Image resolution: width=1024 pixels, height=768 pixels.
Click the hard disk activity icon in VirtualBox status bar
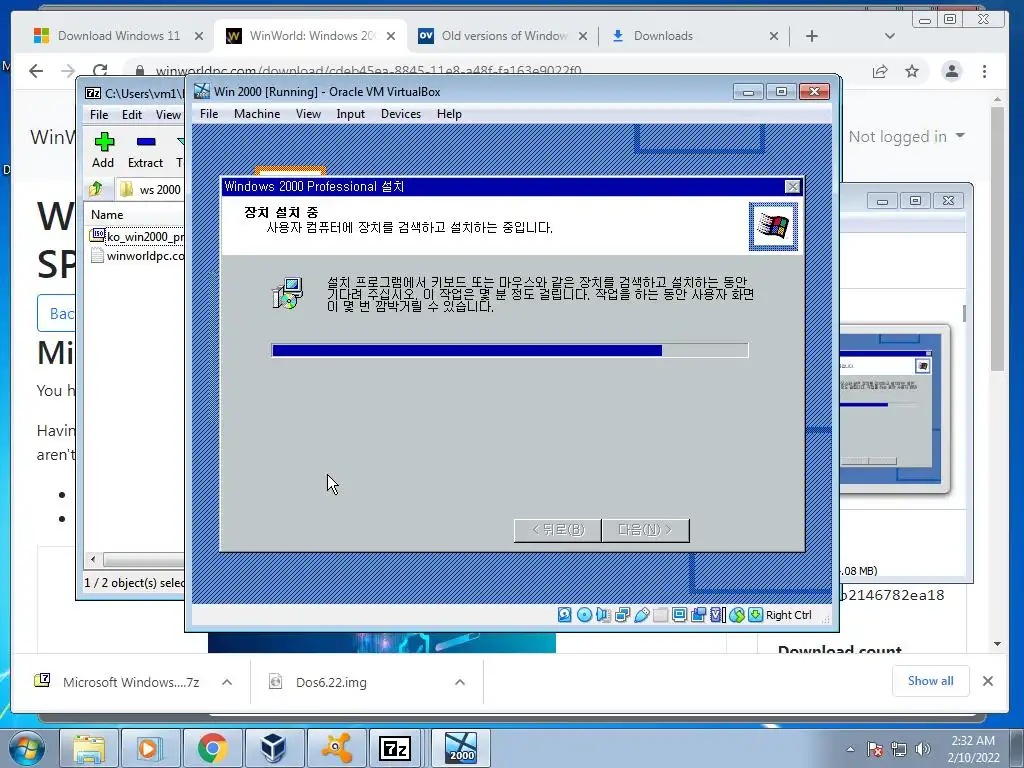565,615
